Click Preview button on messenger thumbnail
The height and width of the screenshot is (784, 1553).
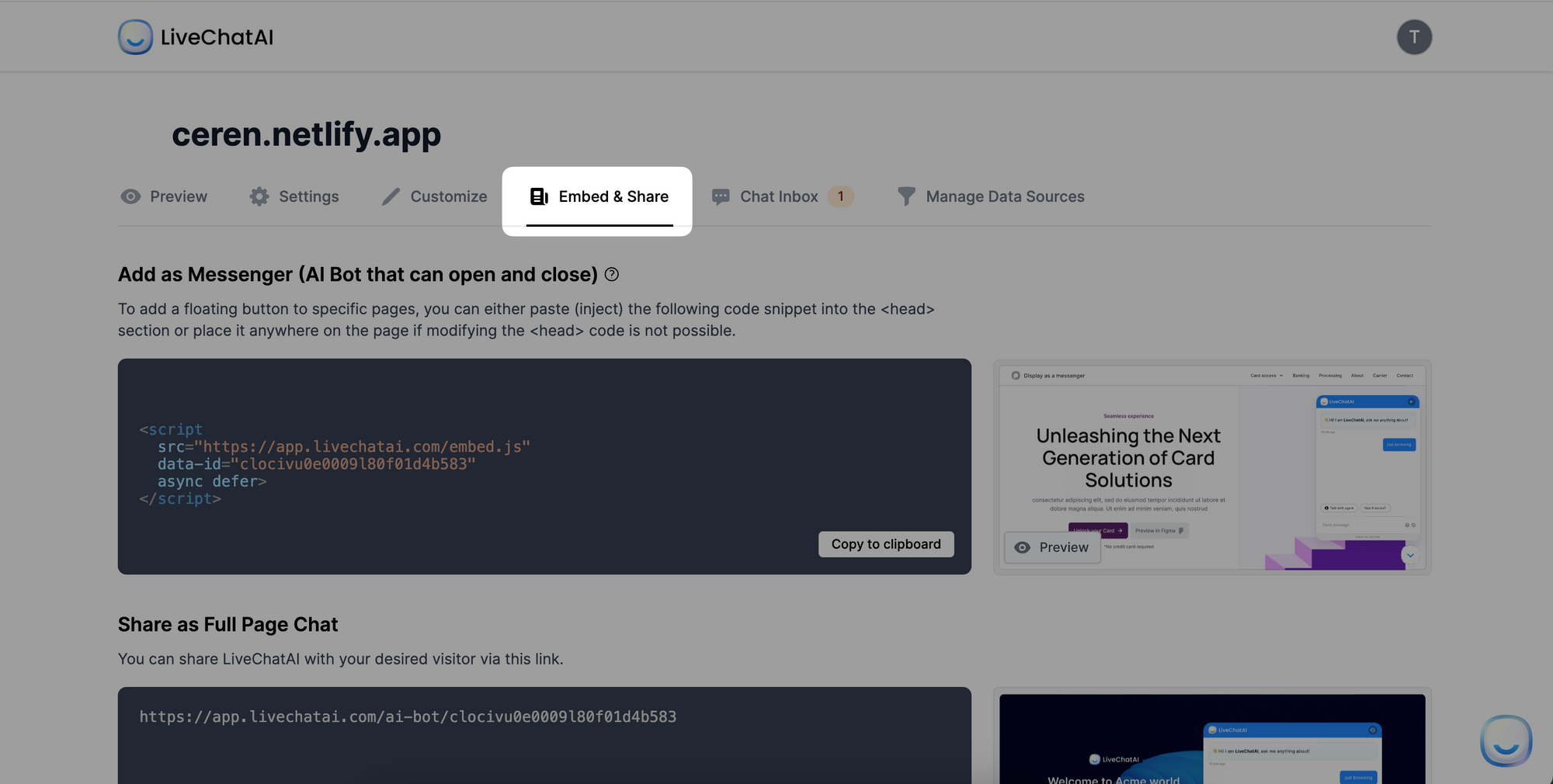pos(1052,547)
